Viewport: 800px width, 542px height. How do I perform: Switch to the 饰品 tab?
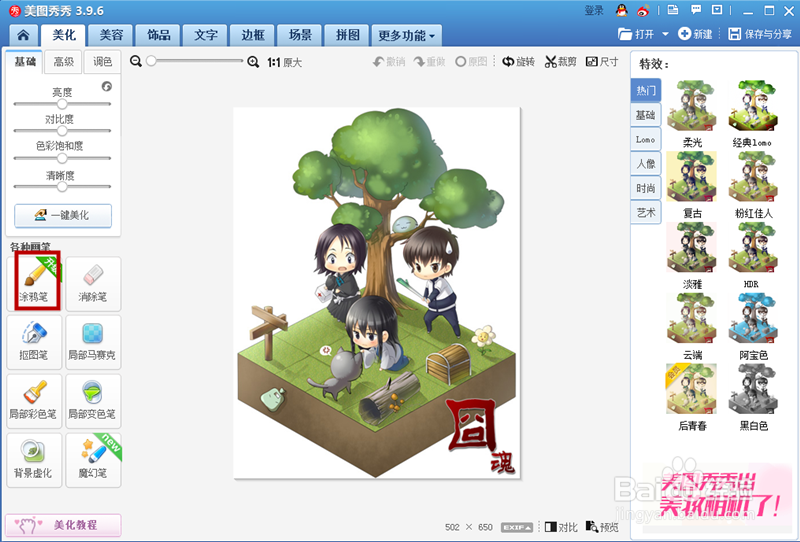click(159, 35)
